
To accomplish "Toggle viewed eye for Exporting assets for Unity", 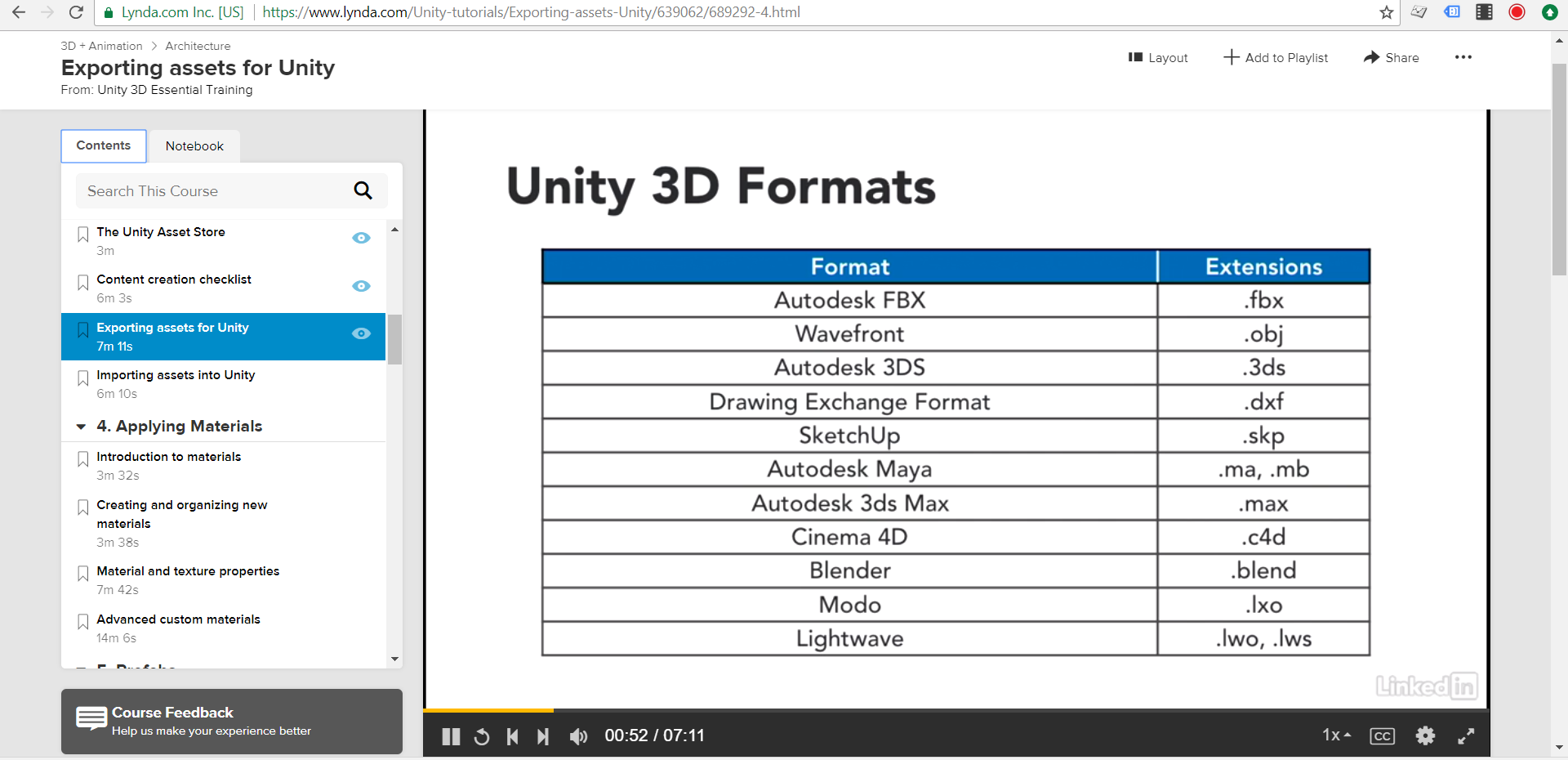I will 361,333.
